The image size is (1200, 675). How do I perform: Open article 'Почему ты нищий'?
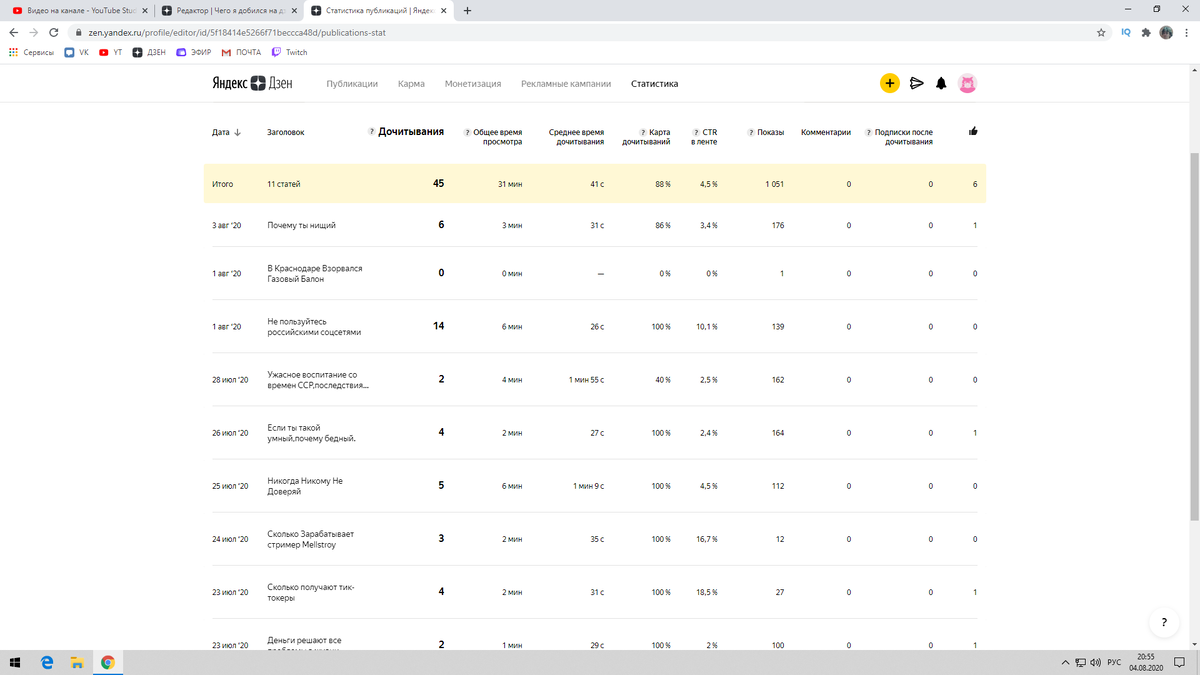click(x=301, y=225)
